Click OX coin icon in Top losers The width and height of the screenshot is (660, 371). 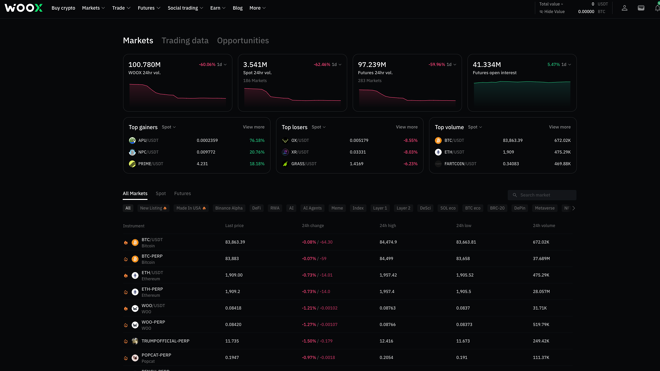pyautogui.click(x=285, y=140)
